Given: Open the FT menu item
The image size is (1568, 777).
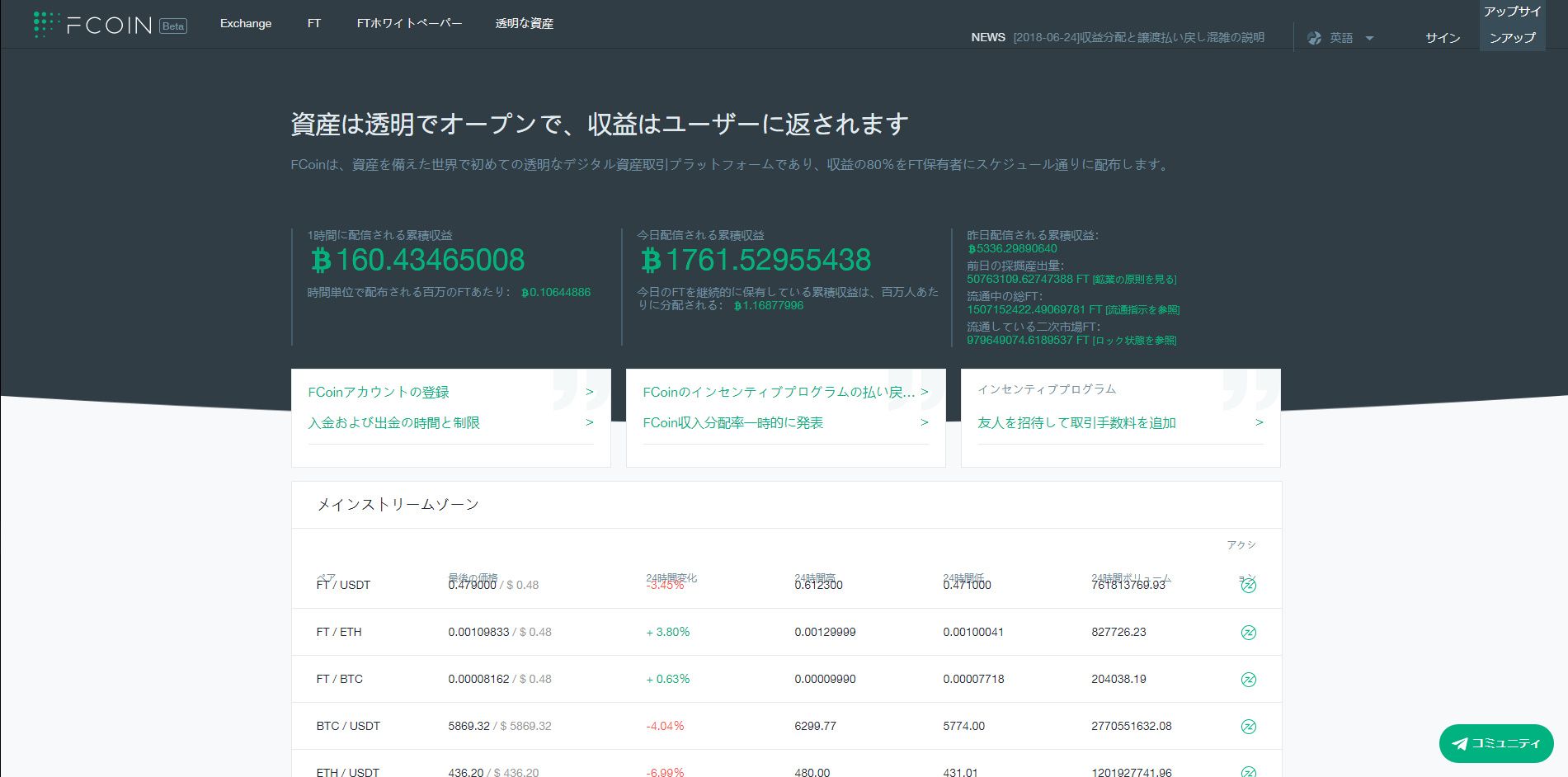Looking at the screenshot, I should 314,23.
